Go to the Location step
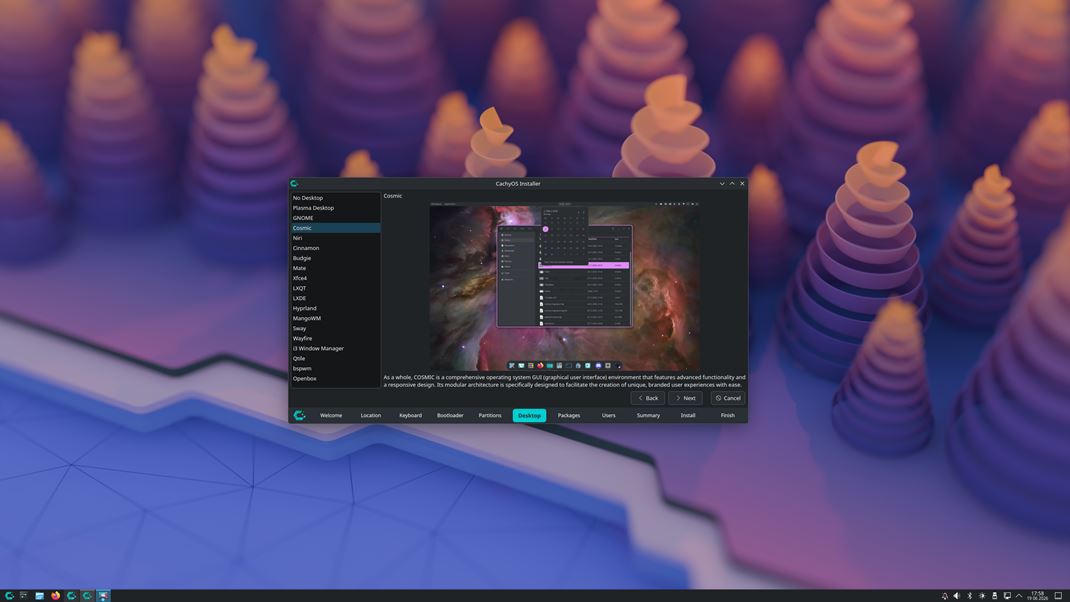The height and width of the screenshot is (602, 1070). point(371,415)
